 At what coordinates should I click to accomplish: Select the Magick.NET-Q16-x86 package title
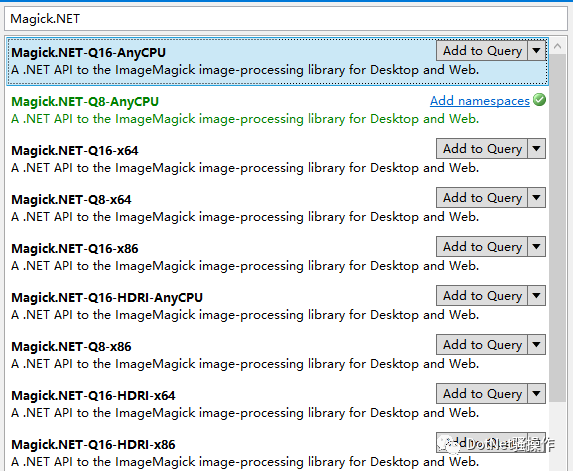pyautogui.click(x=75, y=248)
